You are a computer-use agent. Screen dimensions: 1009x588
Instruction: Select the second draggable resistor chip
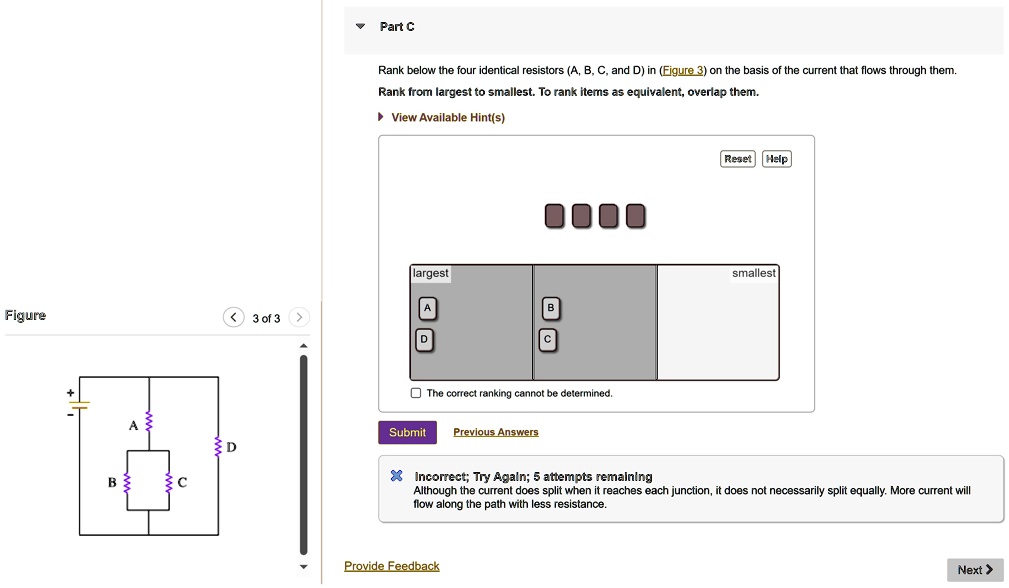tap(580, 215)
